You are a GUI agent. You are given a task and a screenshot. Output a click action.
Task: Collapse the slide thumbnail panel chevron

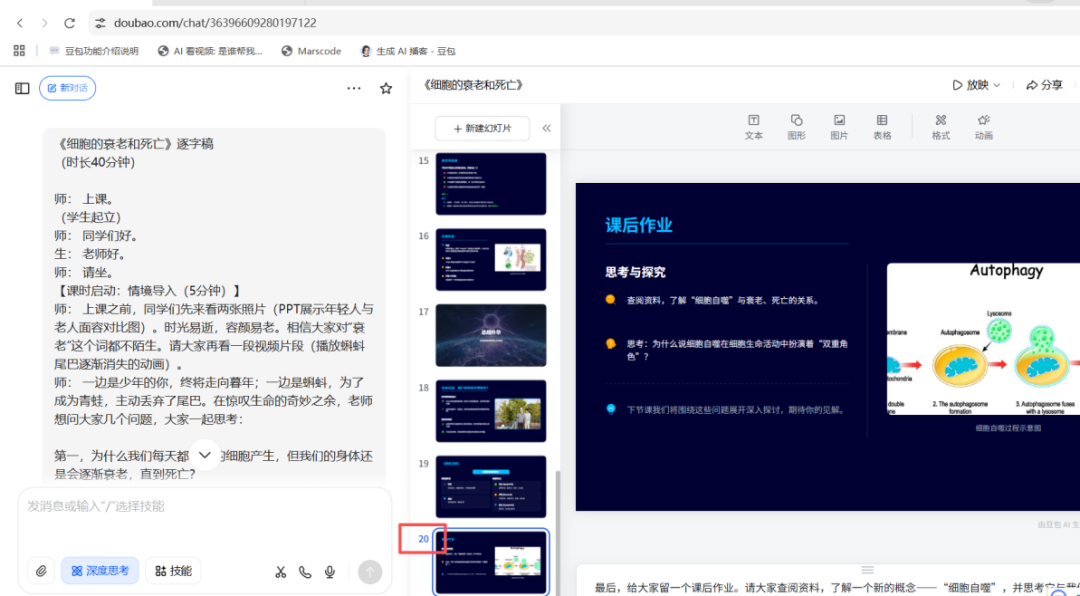pyautogui.click(x=545, y=128)
